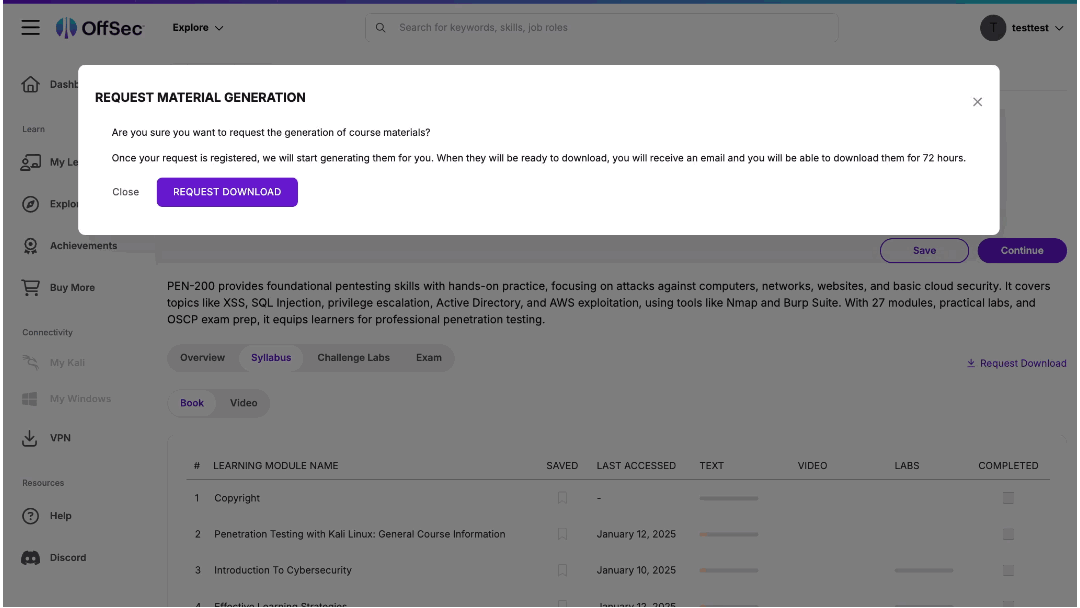The image size is (1080, 608).
Task: Mark Introduction To Cybersecurity as completed
Action: [1008, 570]
